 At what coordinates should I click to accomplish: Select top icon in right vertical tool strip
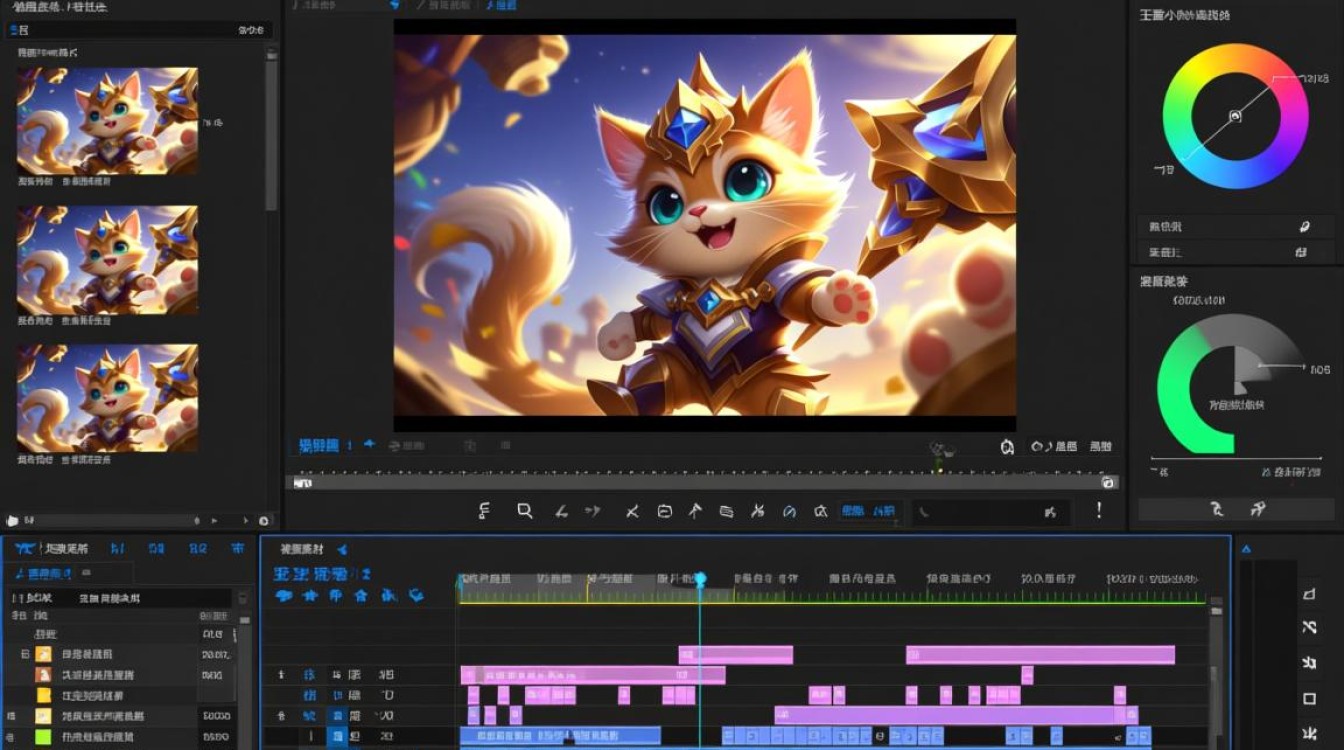point(1309,594)
